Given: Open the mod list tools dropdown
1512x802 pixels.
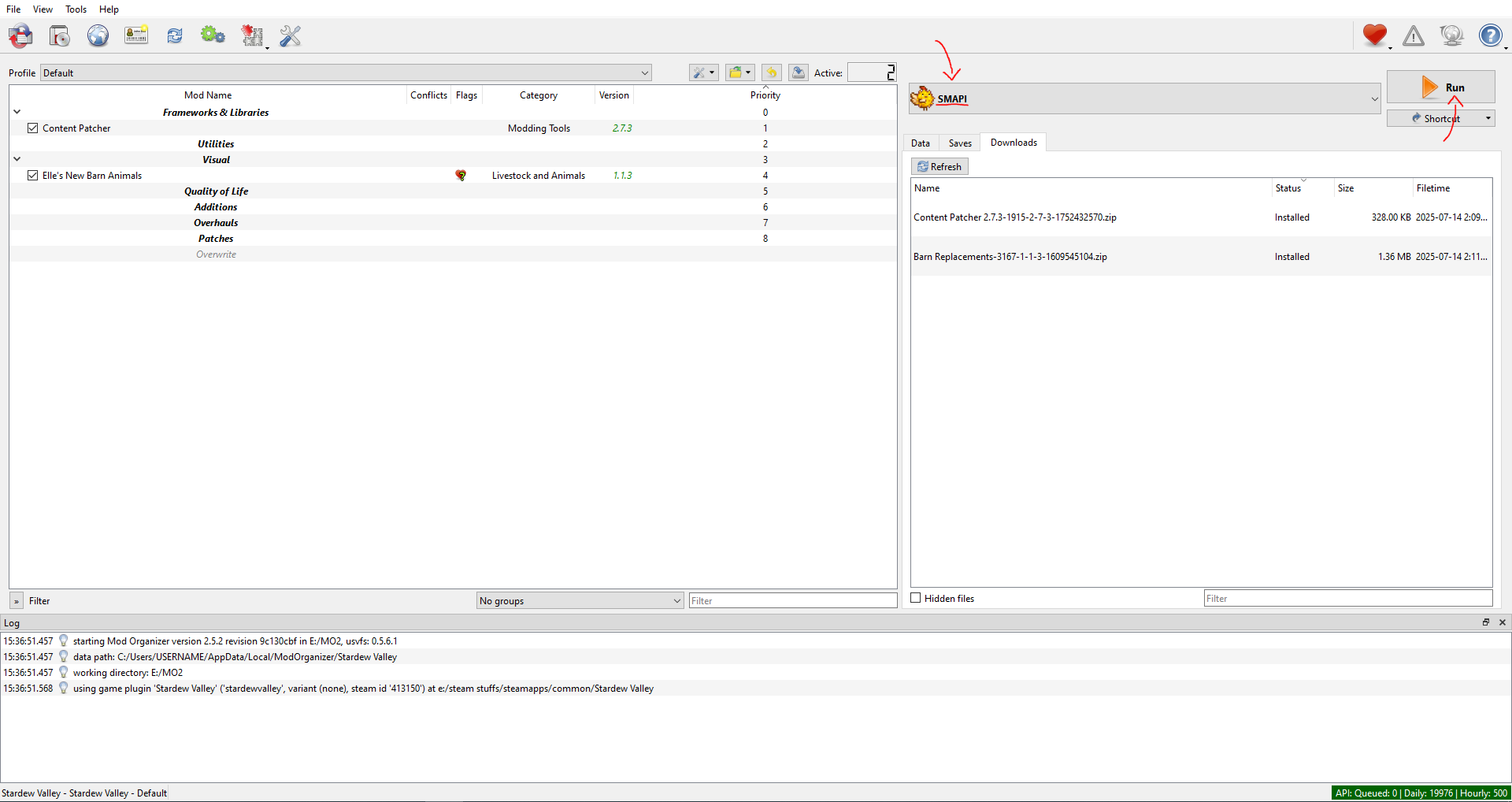Looking at the screenshot, I should 703,72.
